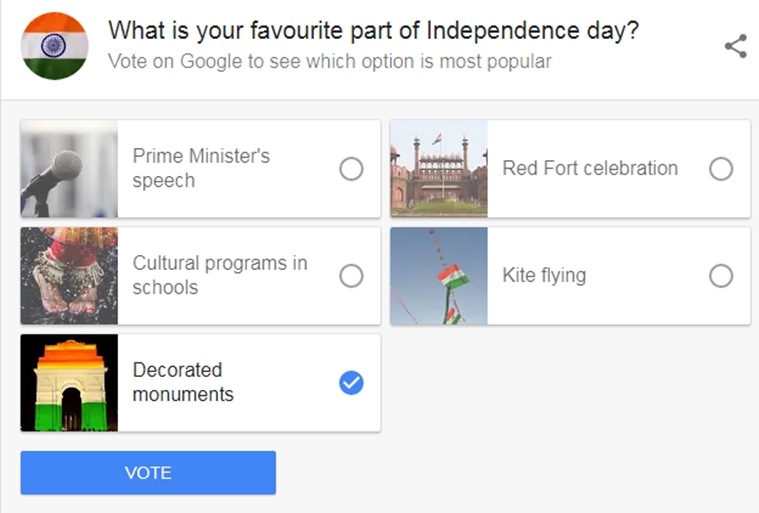Open the cultural programs thumbnail image
Image resolution: width=759 pixels, height=513 pixels.
point(69,276)
